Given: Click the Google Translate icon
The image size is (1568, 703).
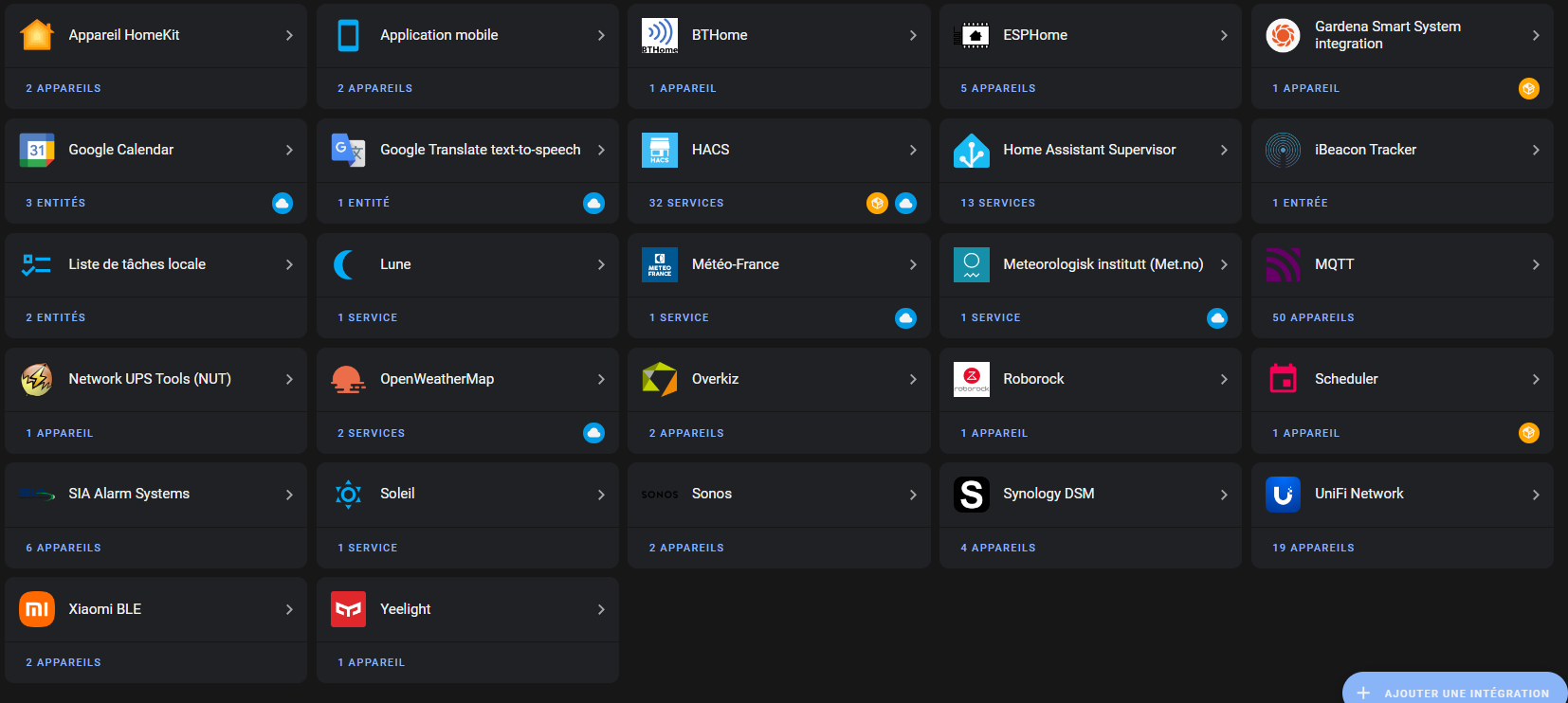Looking at the screenshot, I should pos(349,150).
